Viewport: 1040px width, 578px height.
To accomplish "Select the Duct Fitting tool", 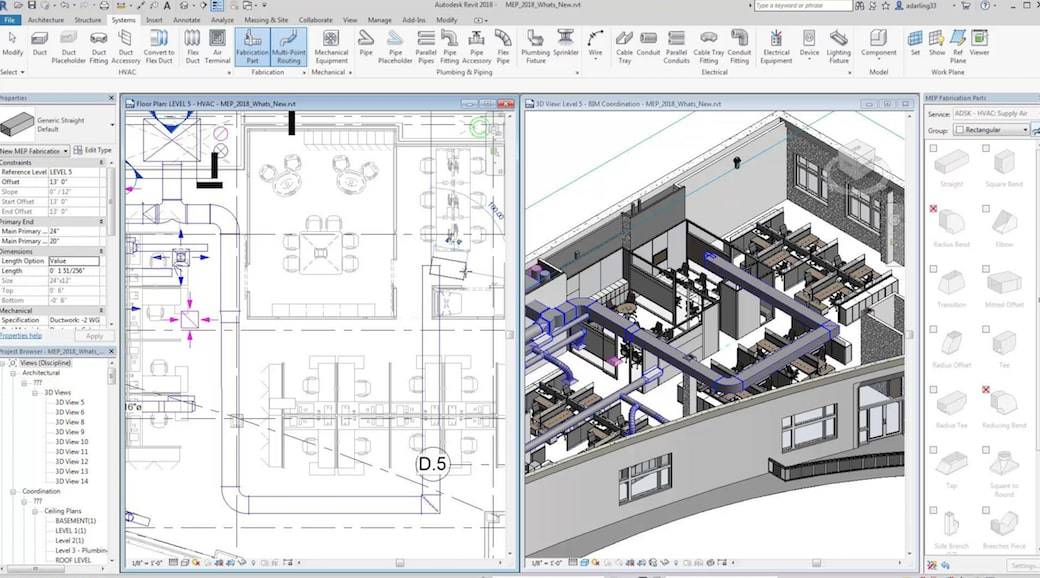I will [99, 46].
